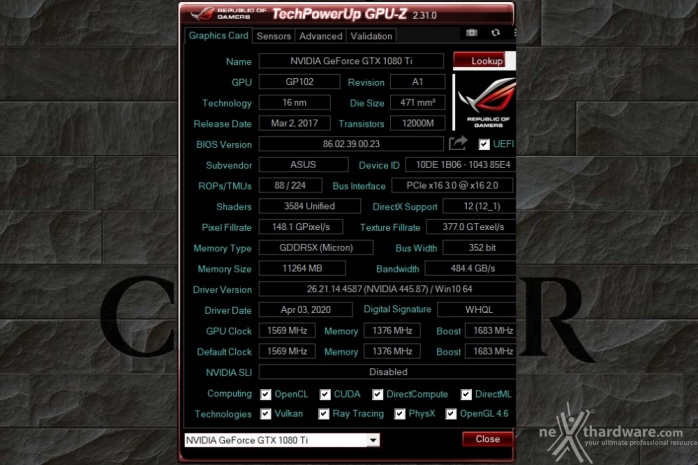
Task: Click the Default Clock Memory value 1376 MHz
Action: point(392,351)
